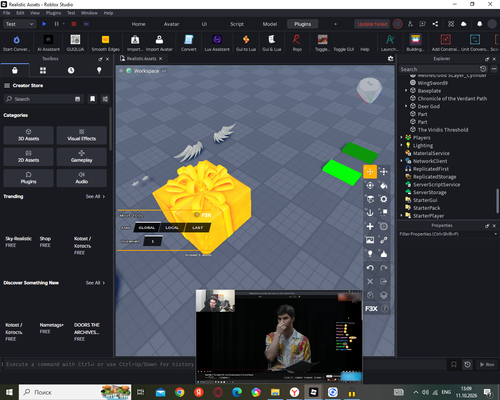Select the F3X Weld tool
This screenshot has height=400, width=500.
[384, 240]
